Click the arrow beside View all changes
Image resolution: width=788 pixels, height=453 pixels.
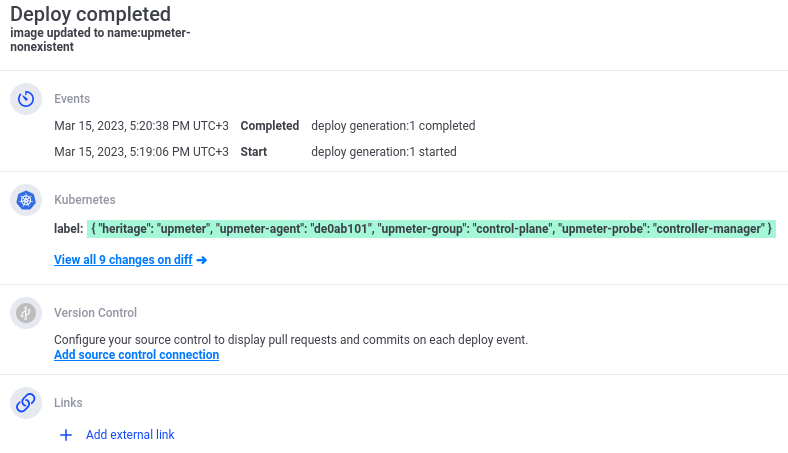pos(202,260)
